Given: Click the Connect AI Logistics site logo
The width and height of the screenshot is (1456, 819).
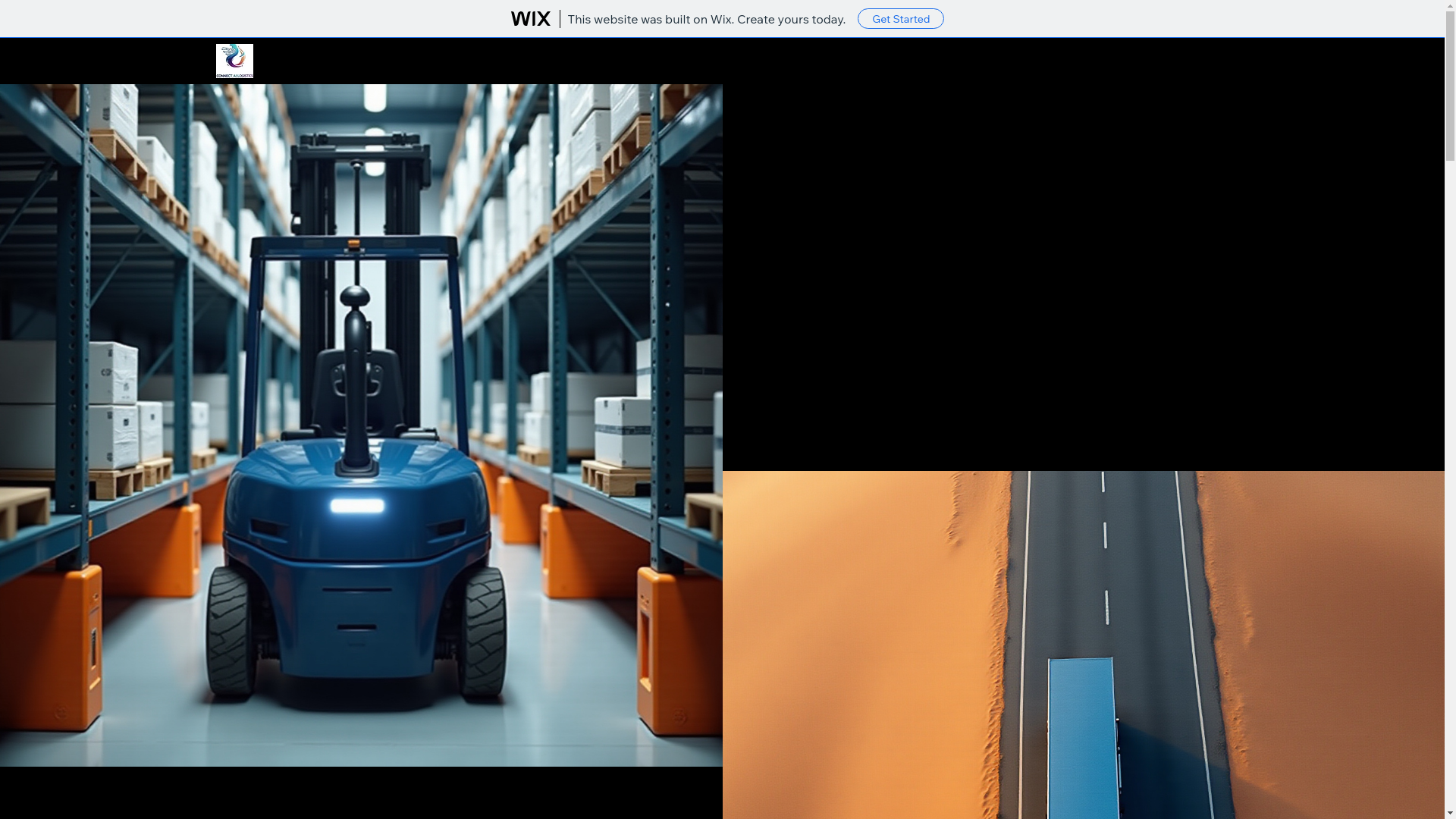Looking at the screenshot, I should (234, 61).
